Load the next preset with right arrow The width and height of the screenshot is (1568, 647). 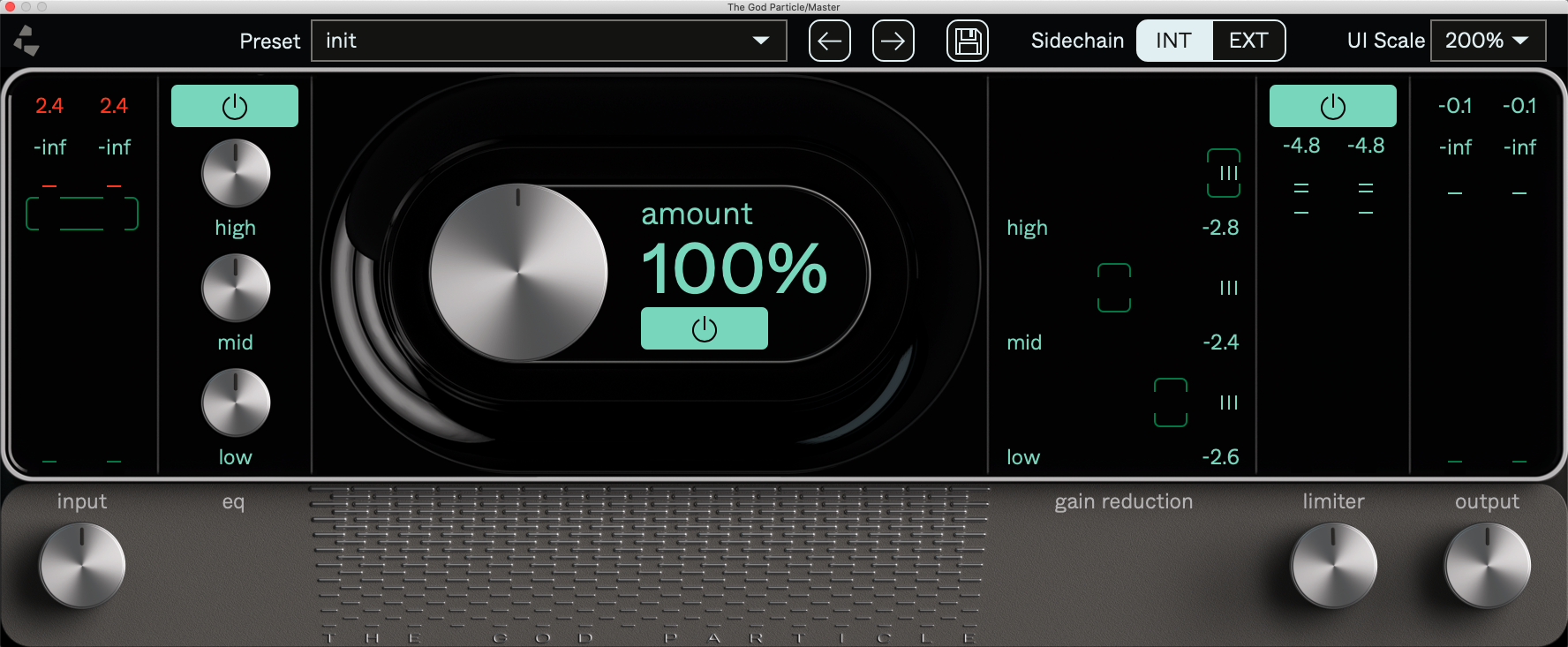pyautogui.click(x=893, y=41)
